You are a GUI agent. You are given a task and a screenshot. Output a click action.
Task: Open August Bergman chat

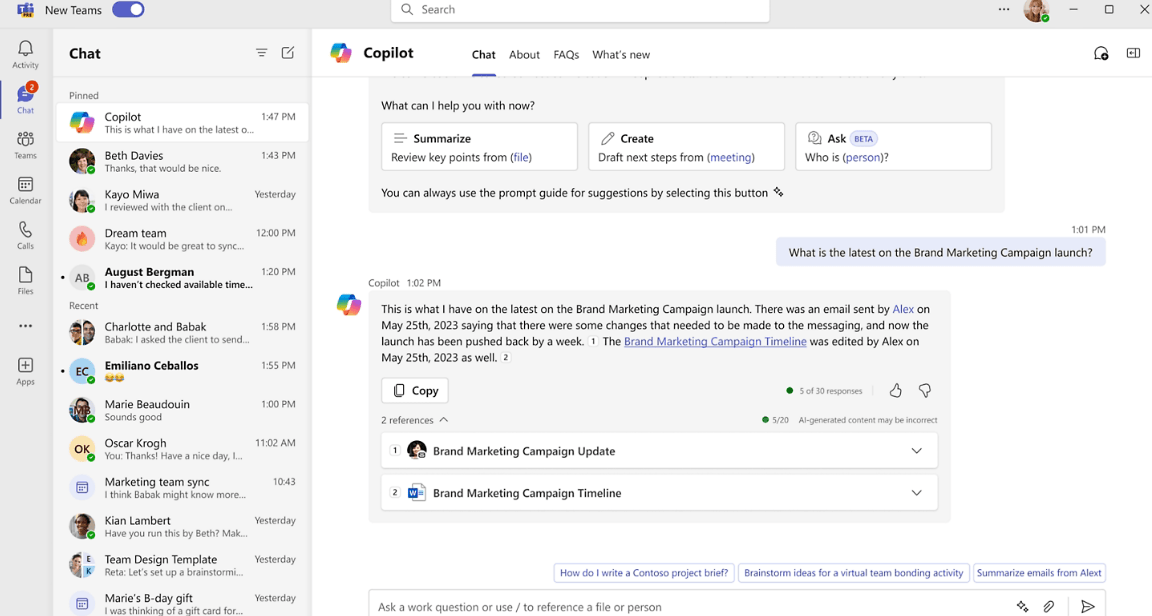coord(182,277)
